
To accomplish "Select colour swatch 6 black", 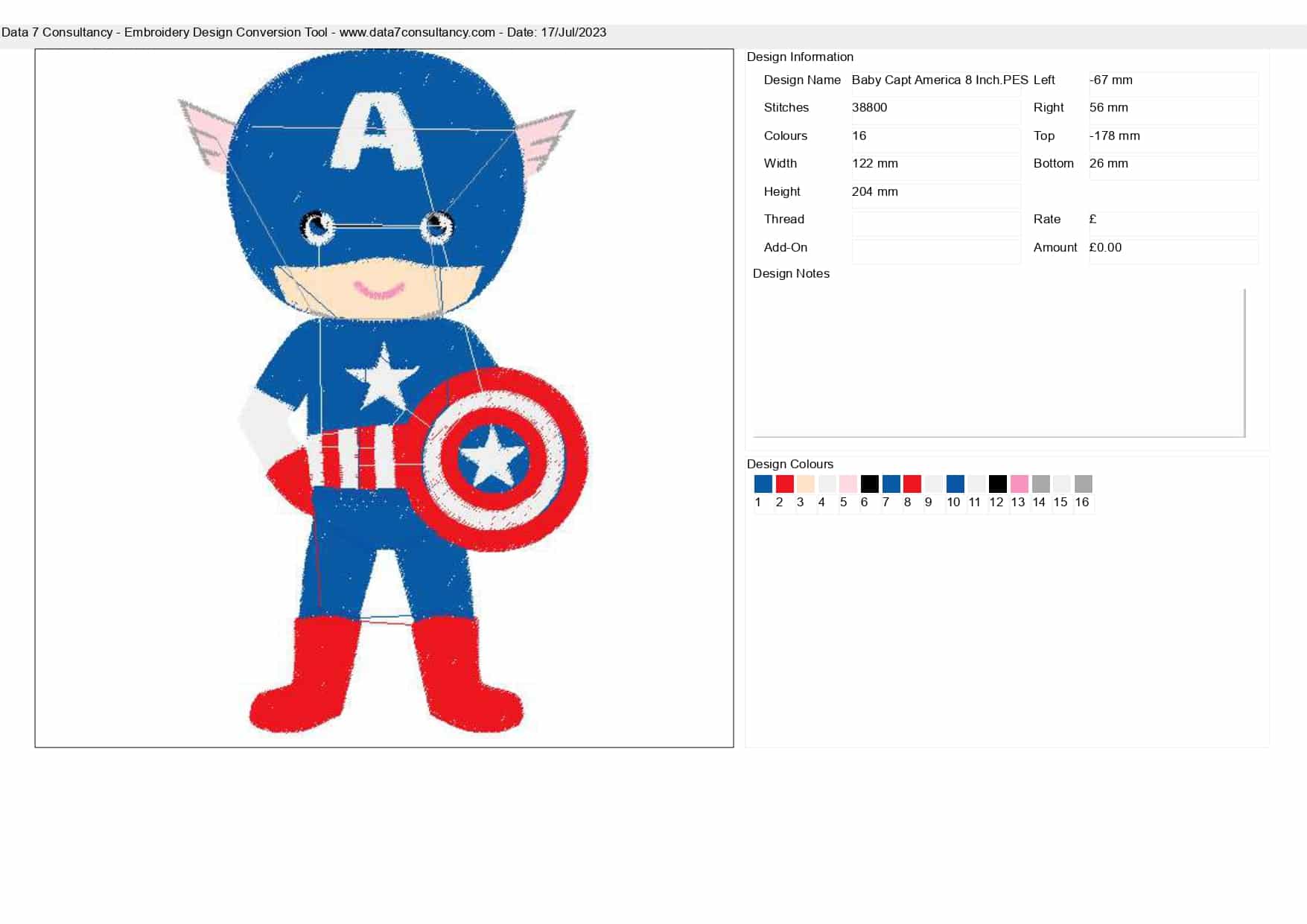I will coord(869,484).
